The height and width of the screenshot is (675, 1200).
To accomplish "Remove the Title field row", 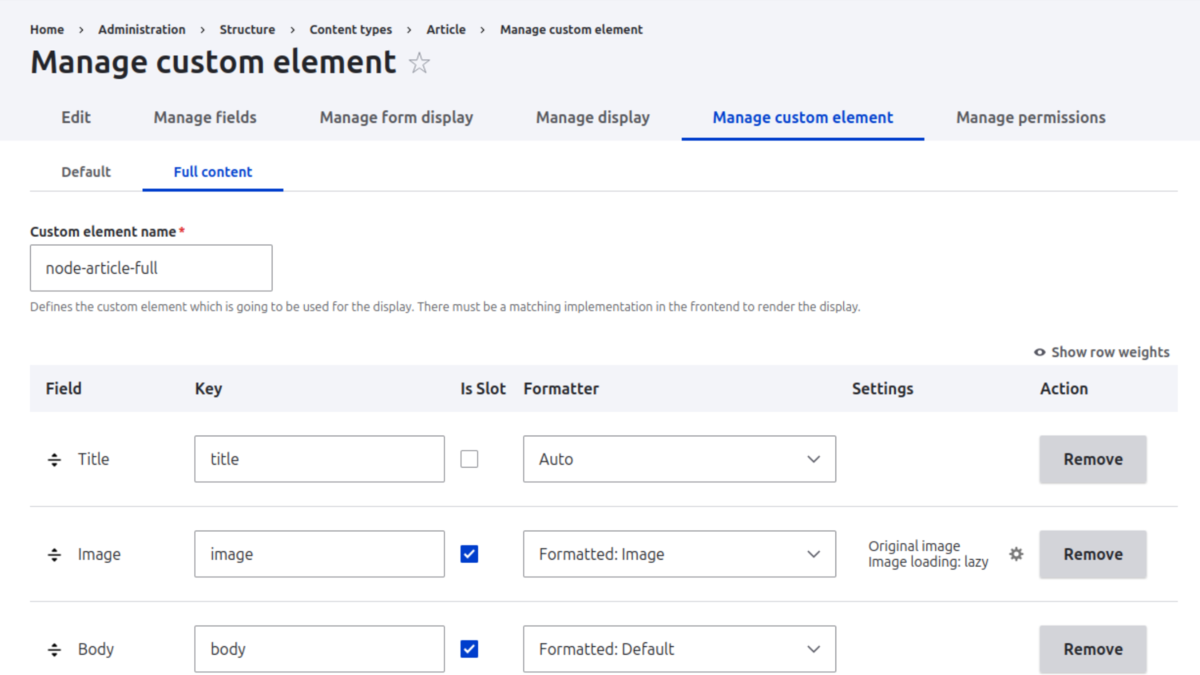I will click(x=1092, y=458).
